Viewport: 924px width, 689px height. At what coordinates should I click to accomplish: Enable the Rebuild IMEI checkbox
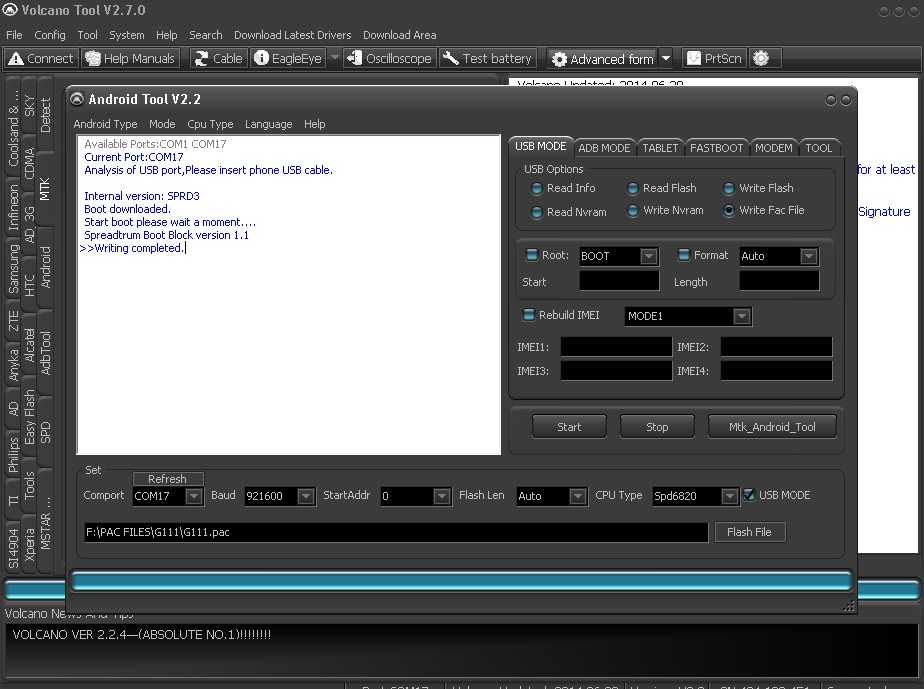pyautogui.click(x=530, y=315)
